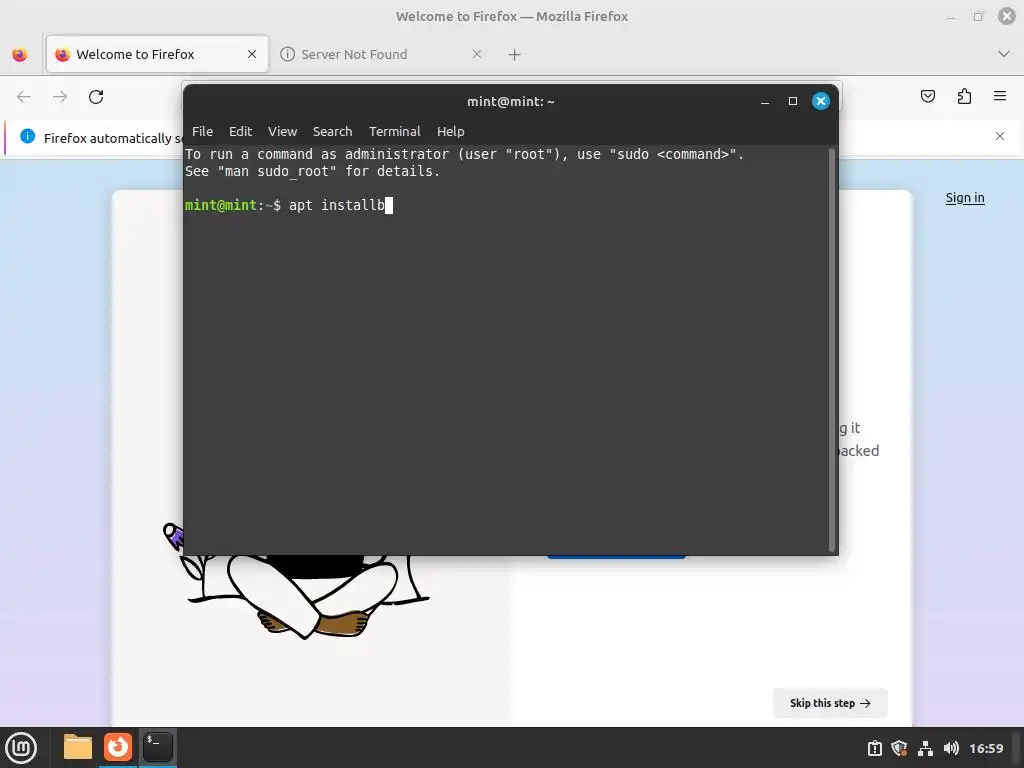Close the terminal window
Screen dimensions: 1024x768
[x=821, y=101]
